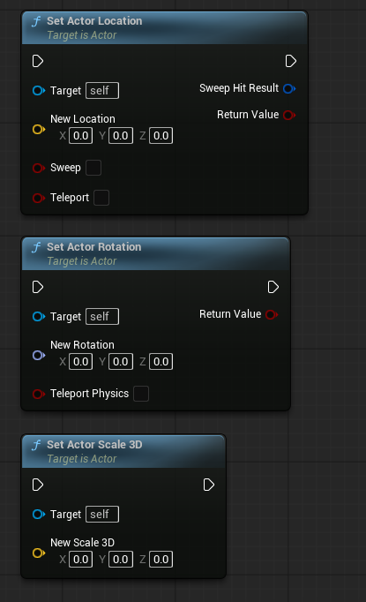Click the Teleport Physics boolean pin
This screenshot has height=602, width=366.
pos(39,394)
